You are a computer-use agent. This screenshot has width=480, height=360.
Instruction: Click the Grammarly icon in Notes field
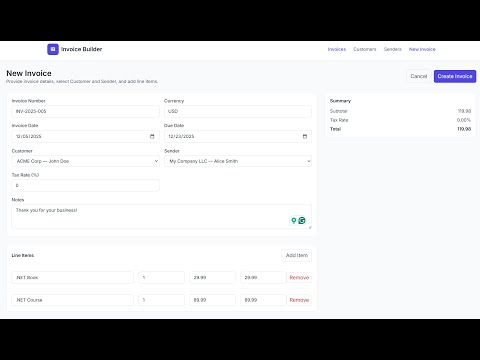click(x=302, y=220)
